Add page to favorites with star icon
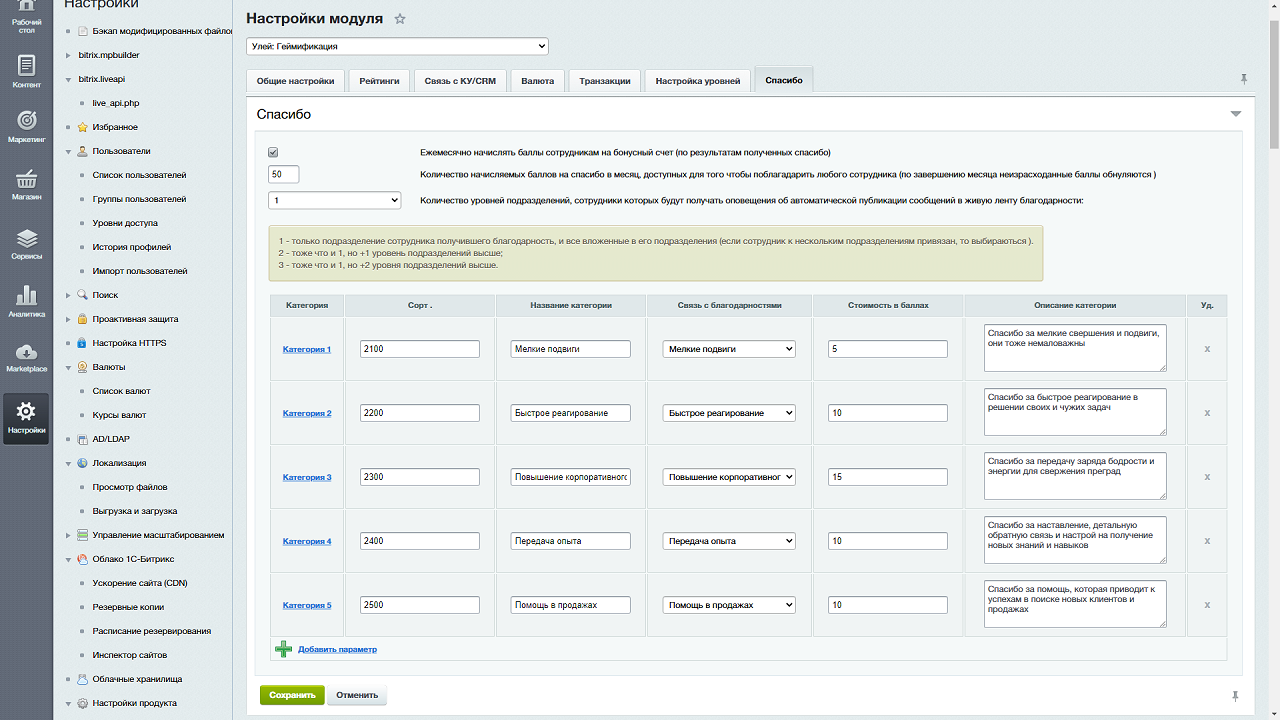1280x720 pixels. tap(401, 19)
